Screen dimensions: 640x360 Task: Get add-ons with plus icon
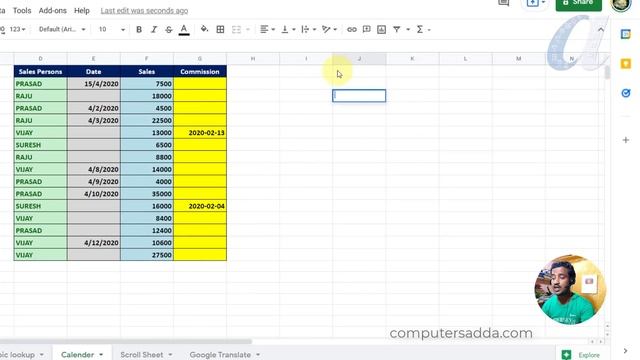(x=625, y=140)
